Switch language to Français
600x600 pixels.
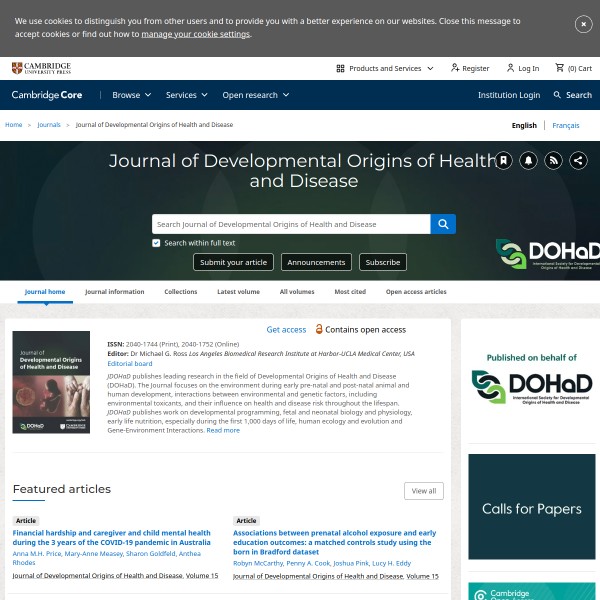pos(565,125)
